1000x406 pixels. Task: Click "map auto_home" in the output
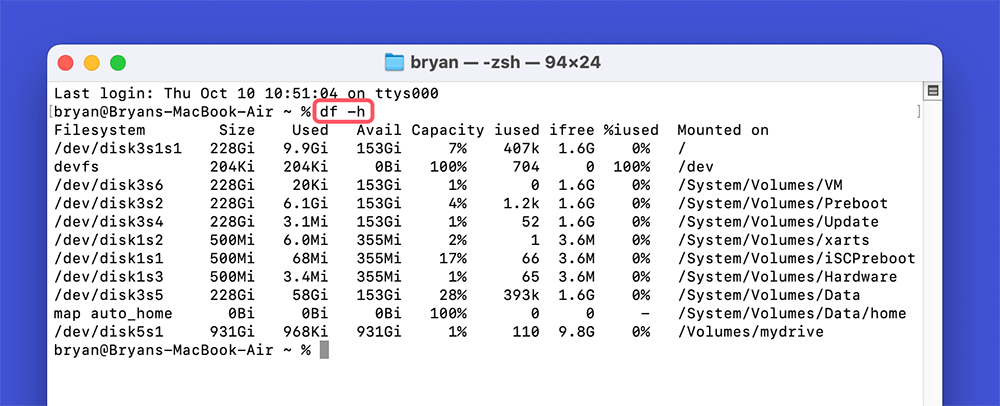coord(113,314)
